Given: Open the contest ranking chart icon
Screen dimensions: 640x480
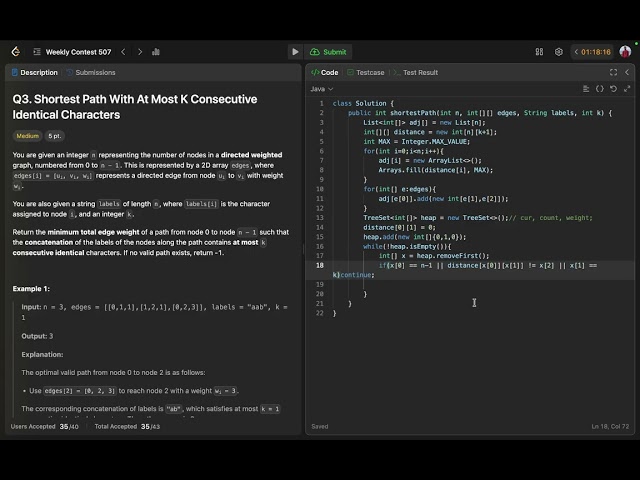Looking at the screenshot, I should point(156,52).
